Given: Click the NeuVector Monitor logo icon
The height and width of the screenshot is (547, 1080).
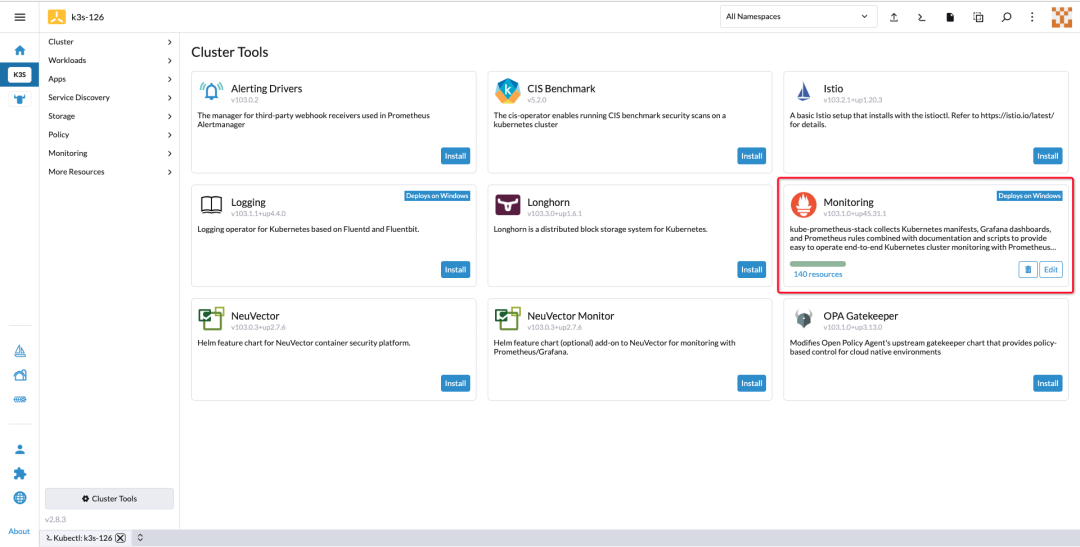Looking at the screenshot, I should (x=508, y=319).
